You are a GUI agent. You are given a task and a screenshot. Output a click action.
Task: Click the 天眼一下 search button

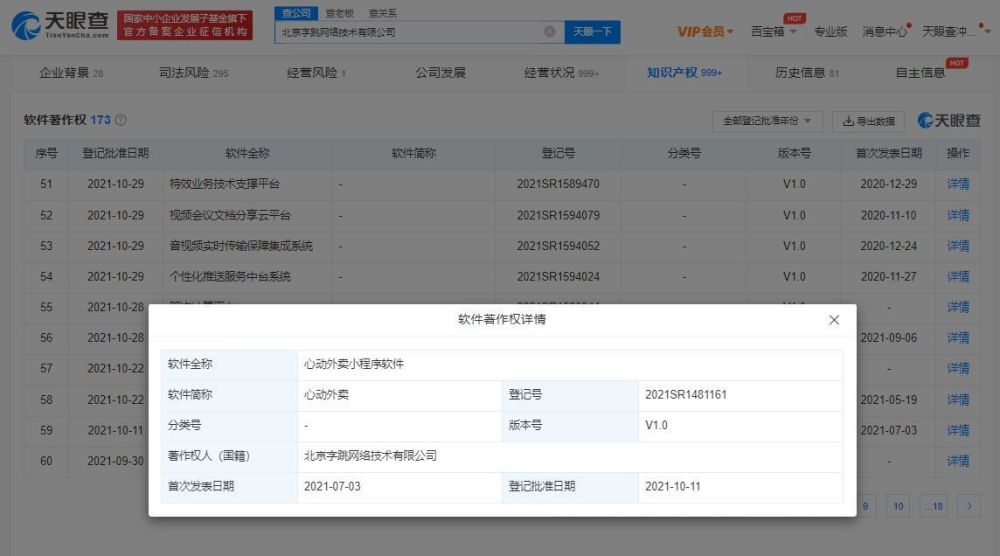coord(592,31)
